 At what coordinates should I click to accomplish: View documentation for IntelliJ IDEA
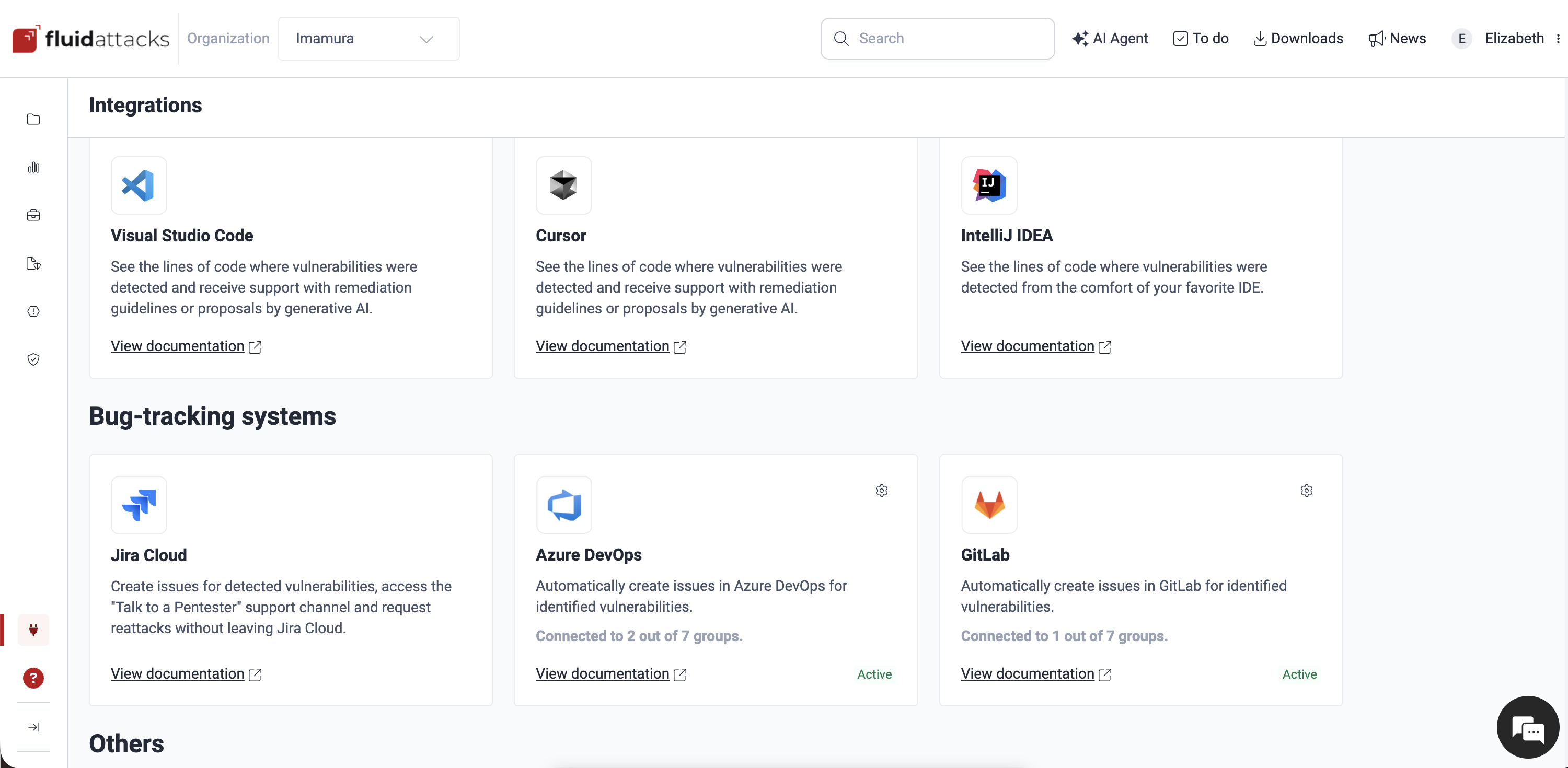pos(1036,346)
